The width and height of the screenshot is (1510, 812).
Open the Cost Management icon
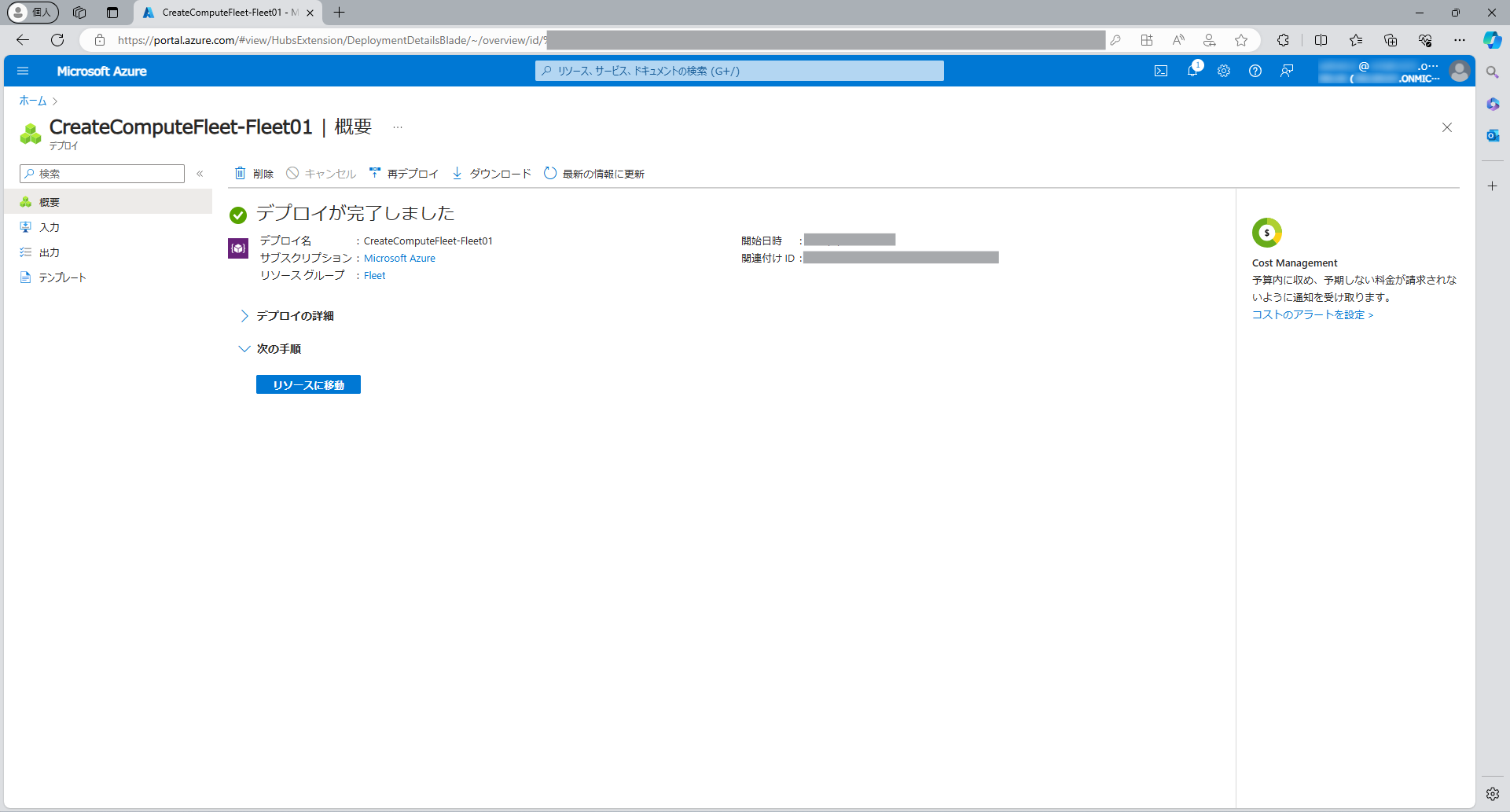pos(1267,233)
